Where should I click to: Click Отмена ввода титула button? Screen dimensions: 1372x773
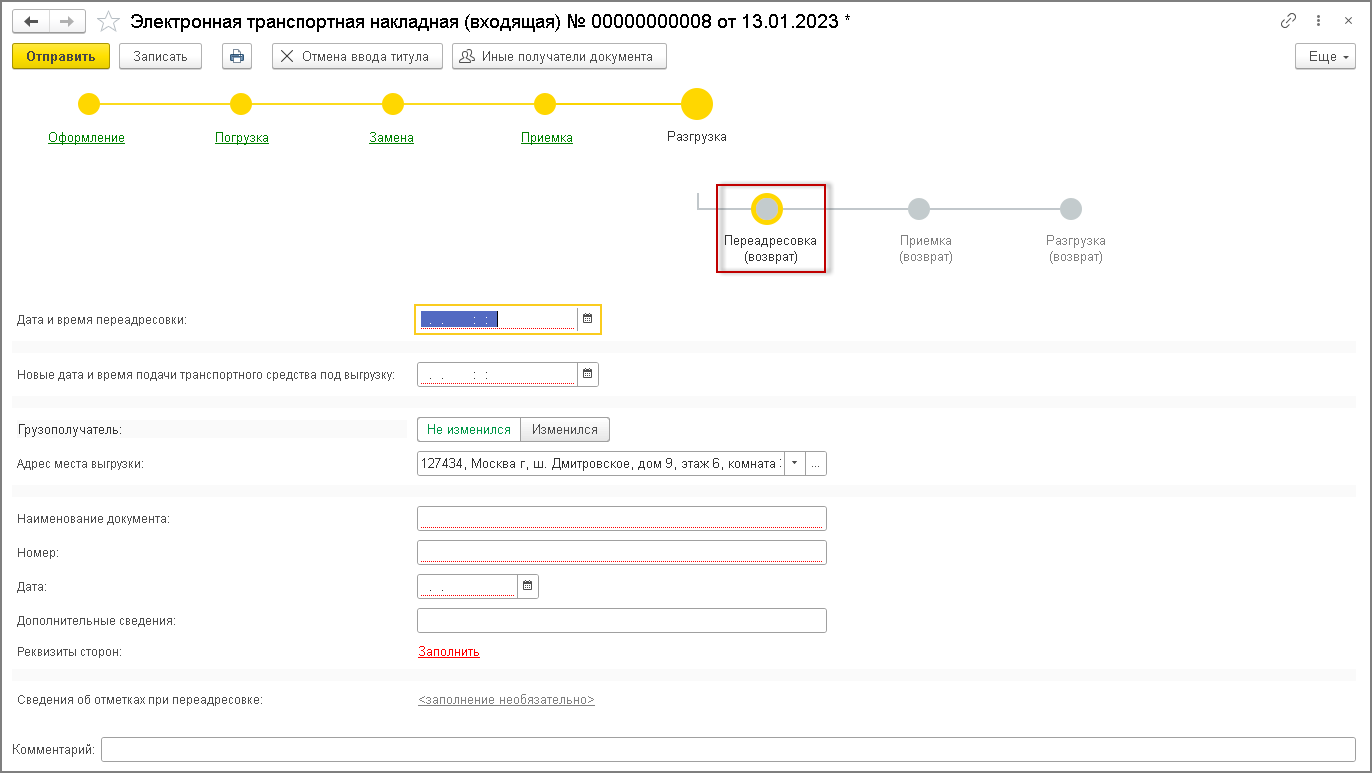click(x=357, y=57)
